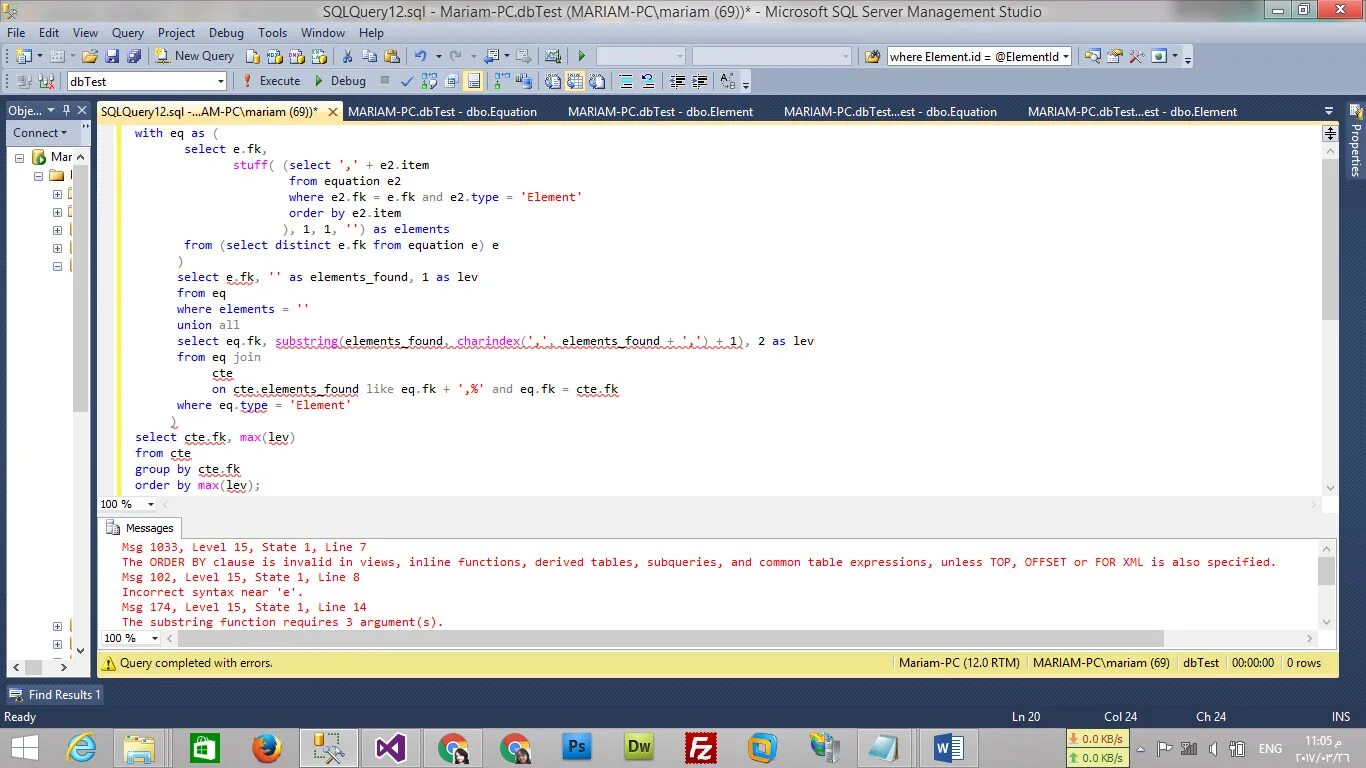
Task: Open the dbTest database dropdown
Action: [220, 81]
